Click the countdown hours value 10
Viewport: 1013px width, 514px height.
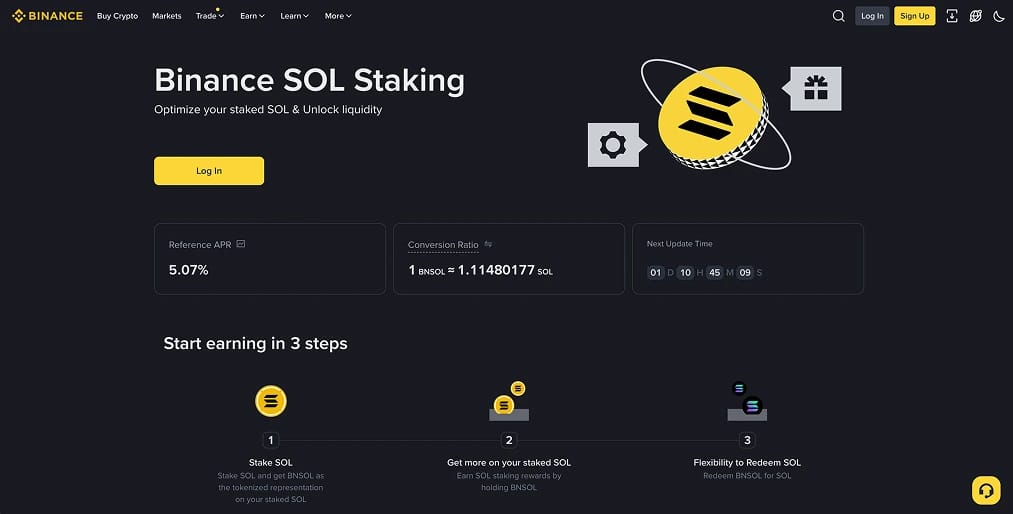tap(685, 272)
